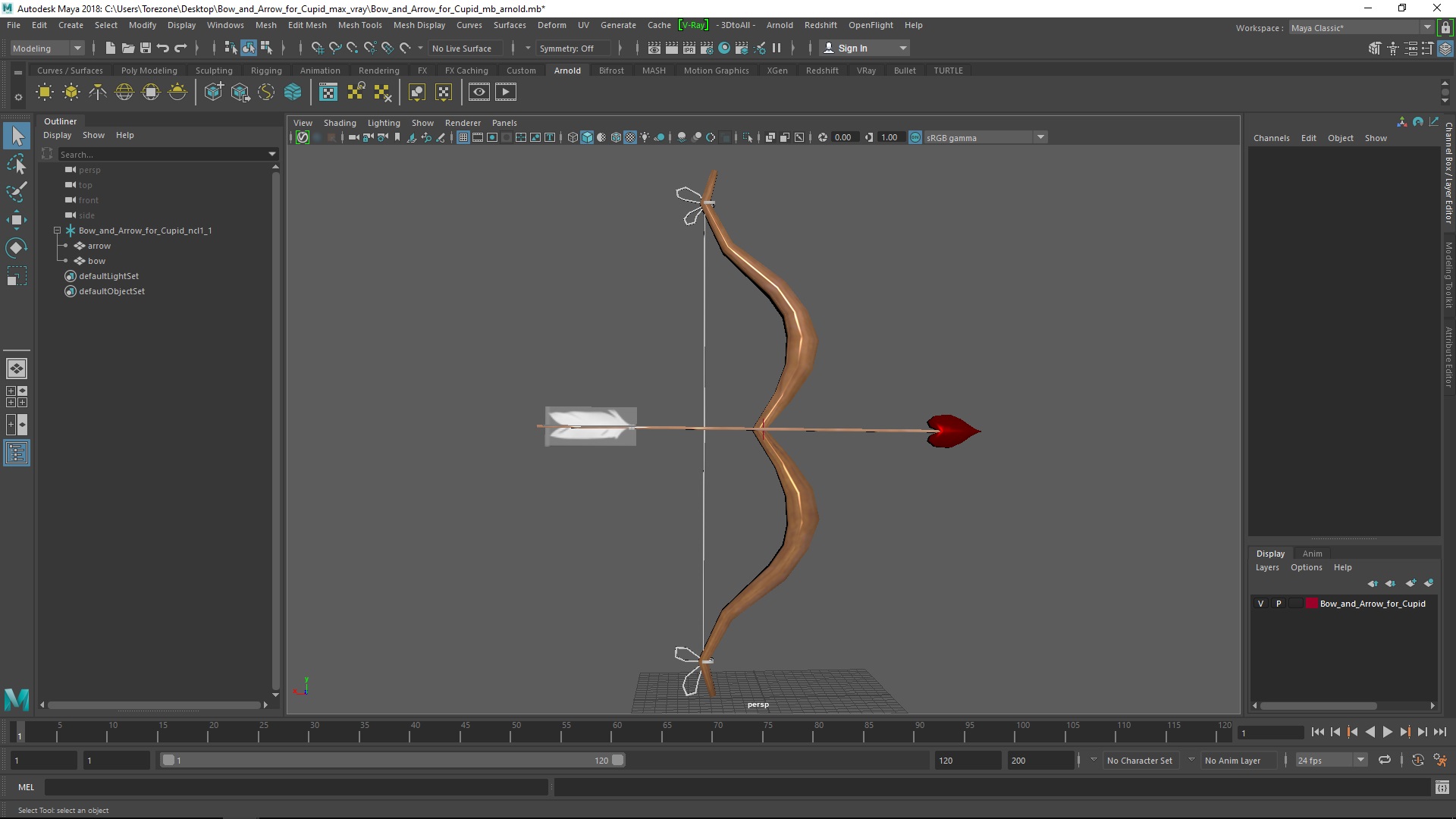This screenshot has width=1456, height=819.
Task: Select the Move tool in toolbox
Action: tap(17, 220)
